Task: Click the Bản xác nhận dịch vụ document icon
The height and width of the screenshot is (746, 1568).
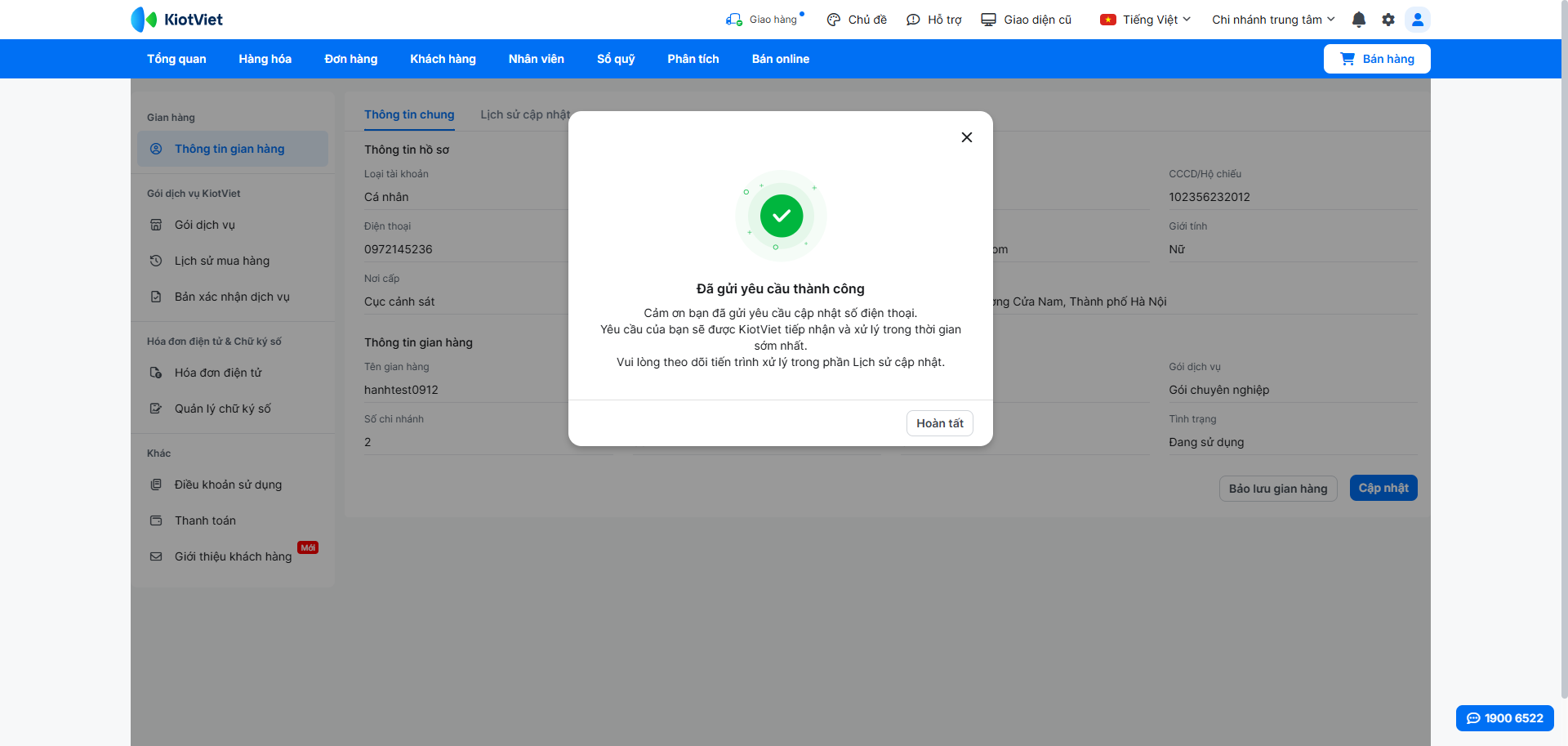Action: (x=156, y=297)
